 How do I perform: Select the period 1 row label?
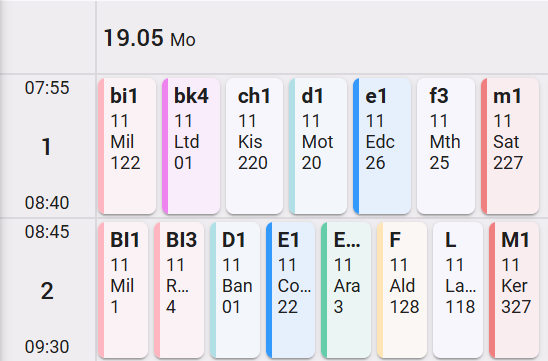coord(46,146)
